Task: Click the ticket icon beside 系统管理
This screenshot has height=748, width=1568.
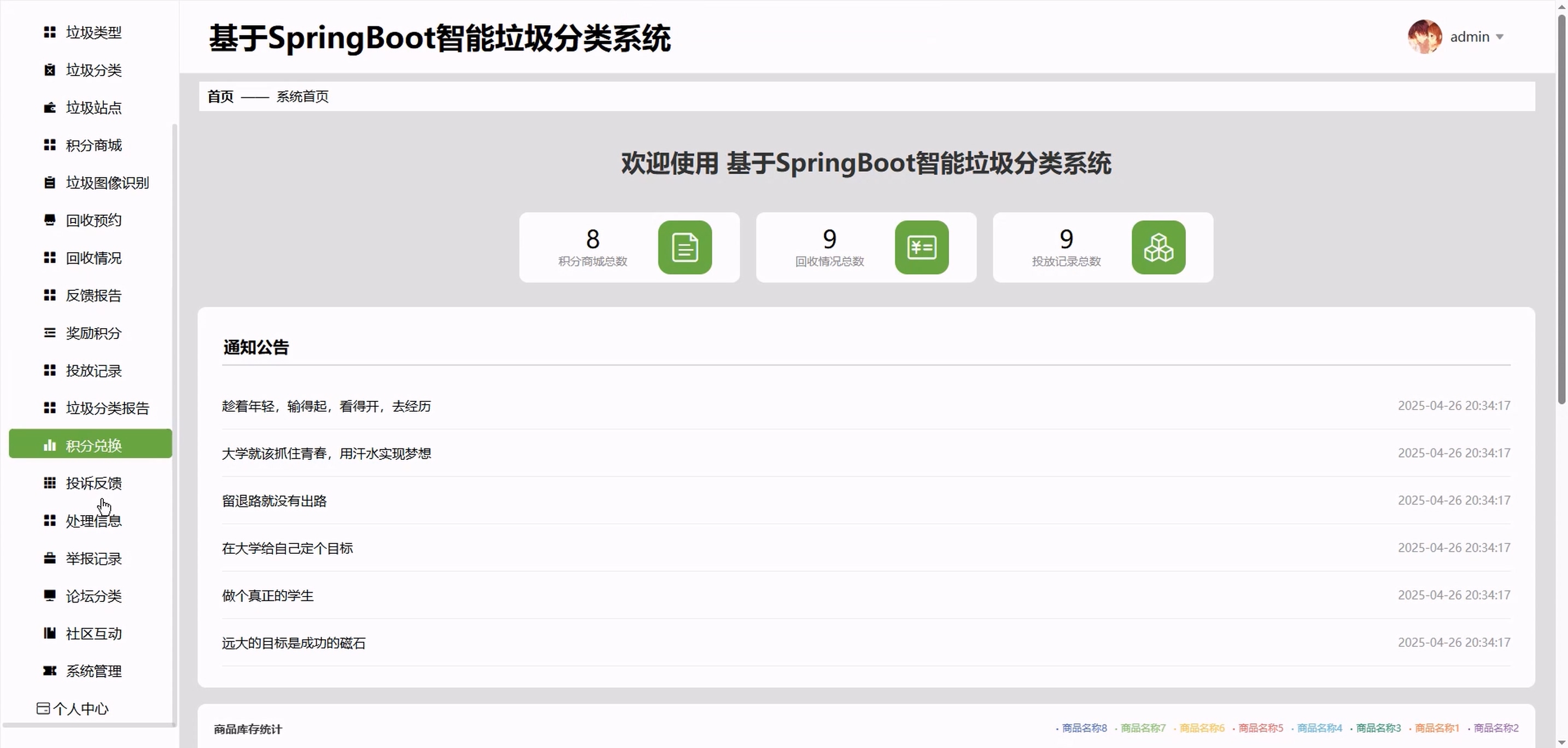Action: [x=50, y=671]
